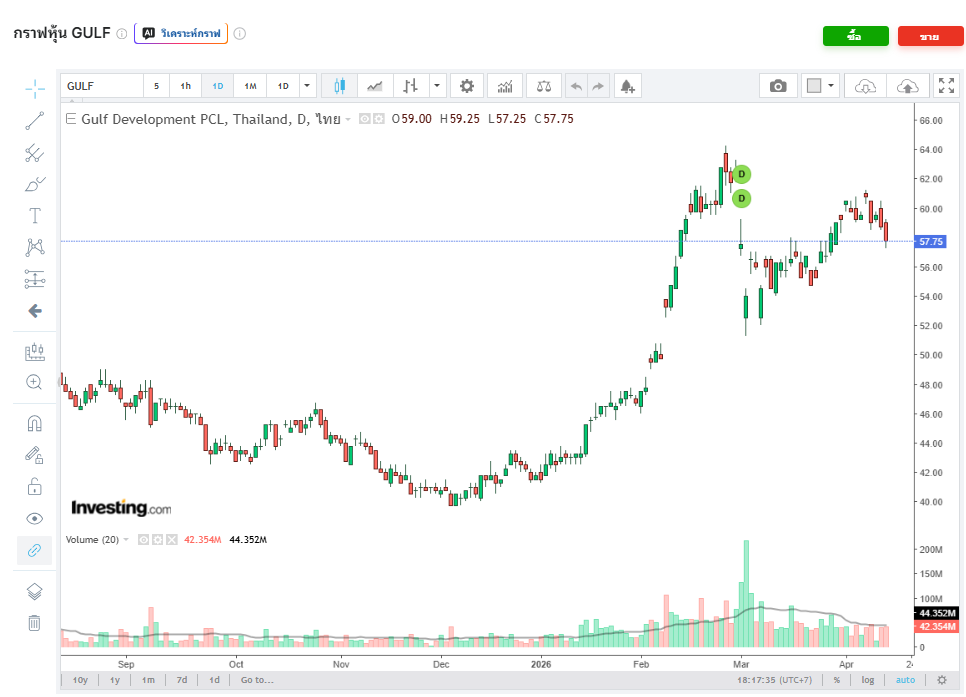
Task: Select the 1h interval
Action: click(x=185, y=86)
